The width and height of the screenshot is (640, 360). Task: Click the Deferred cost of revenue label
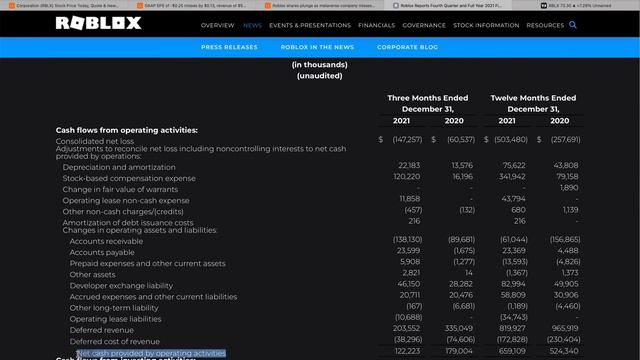coord(115,341)
